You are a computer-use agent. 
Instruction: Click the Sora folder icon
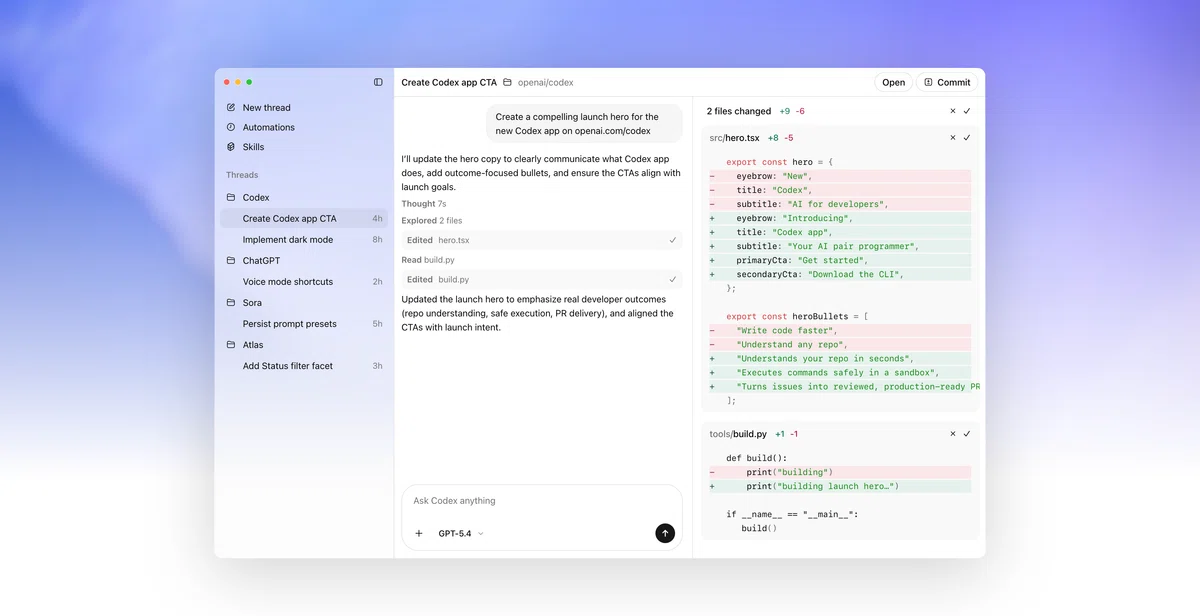231,302
